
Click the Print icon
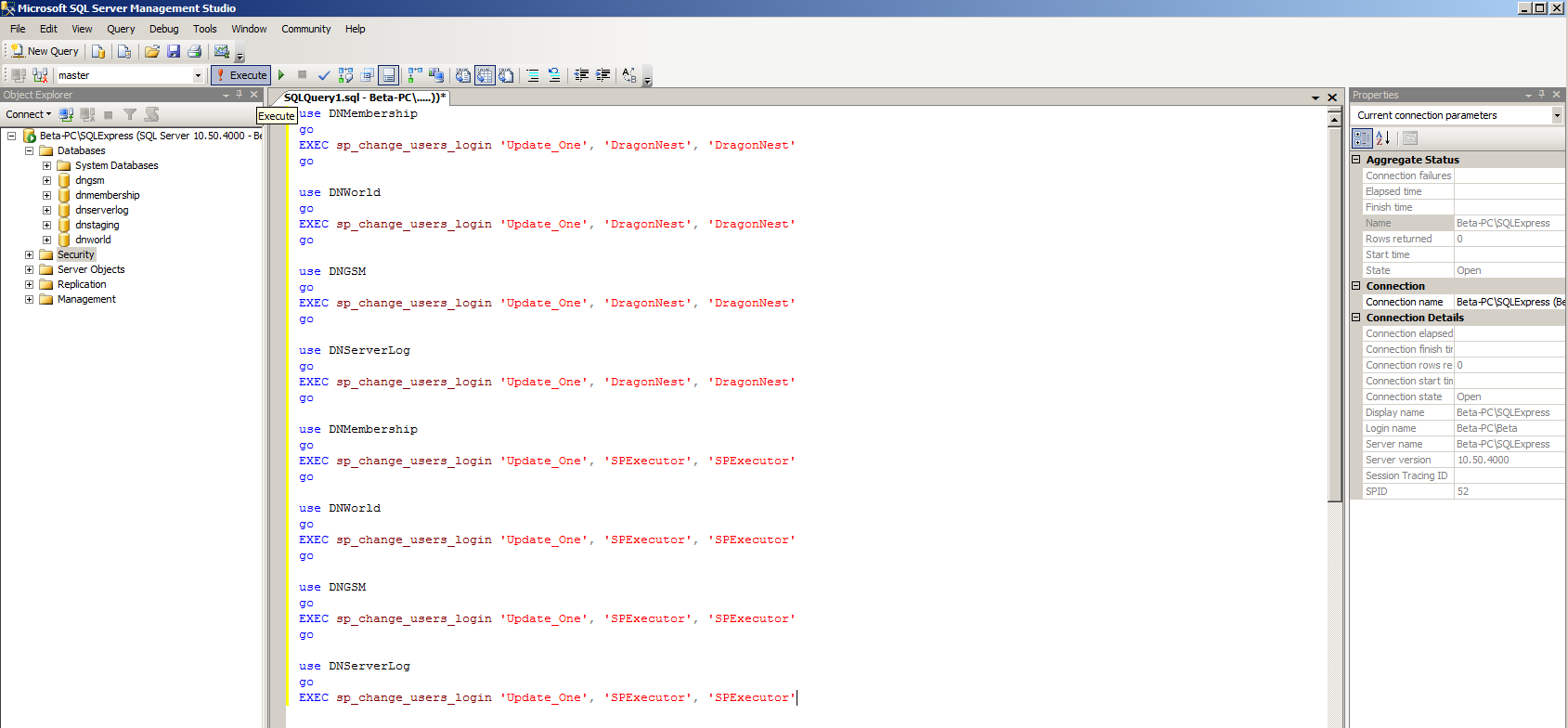(x=195, y=51)
